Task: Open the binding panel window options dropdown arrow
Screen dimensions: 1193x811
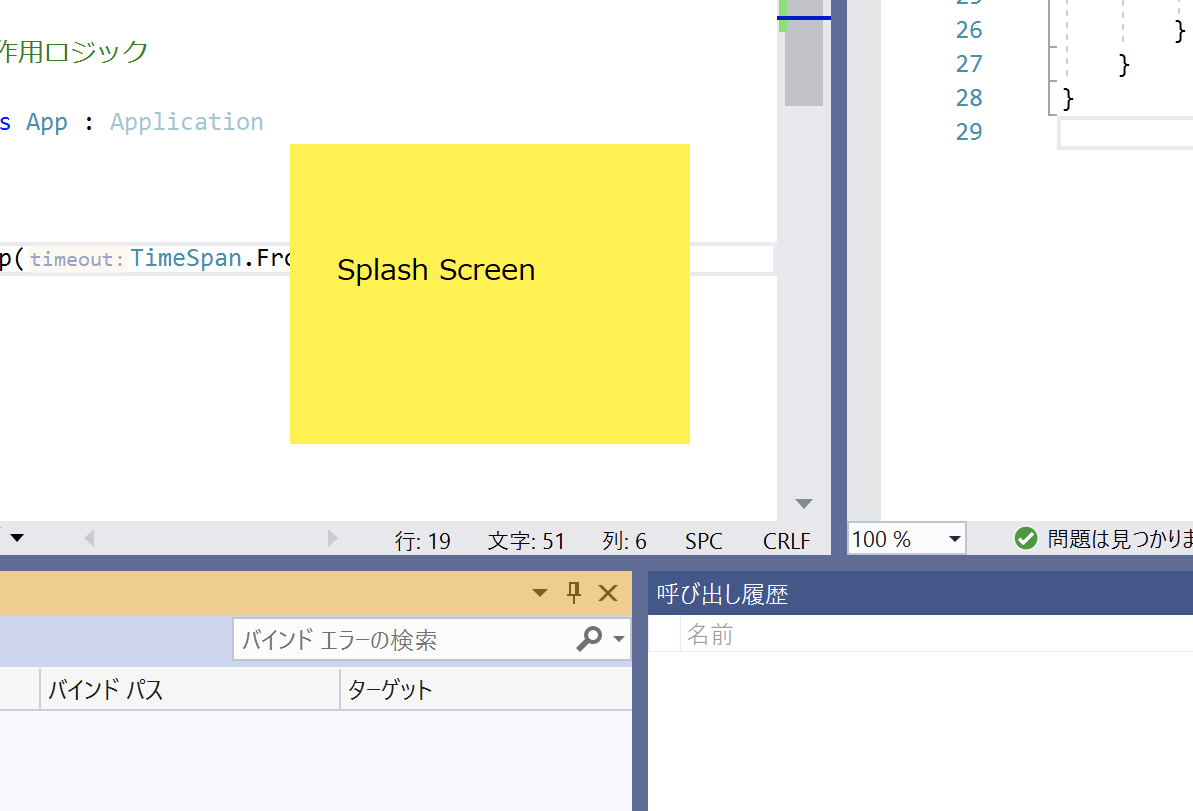Action: coord(539,592)
